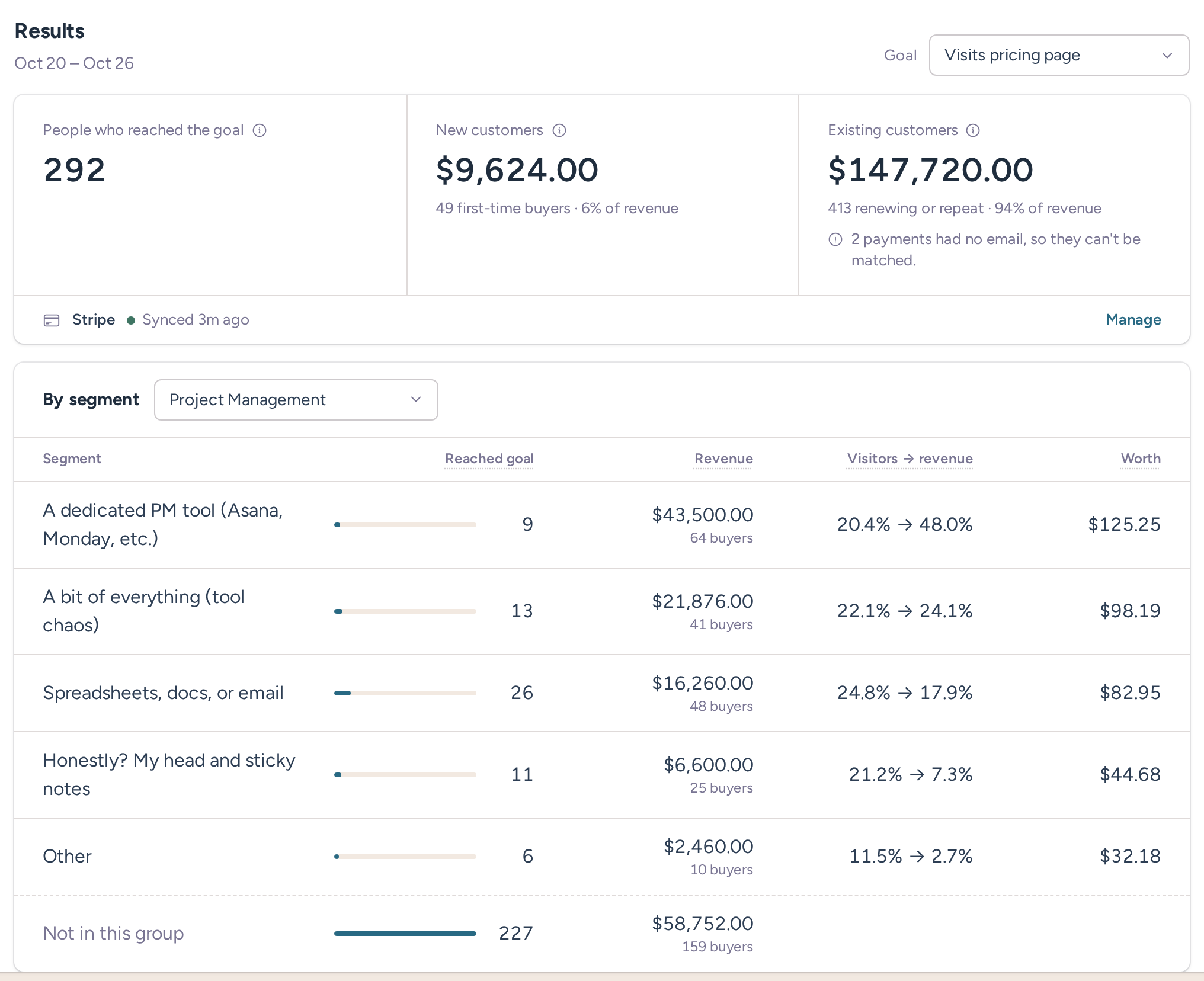
Task: Click the '64 buyers' count
Action: click(x=721, y=538)
